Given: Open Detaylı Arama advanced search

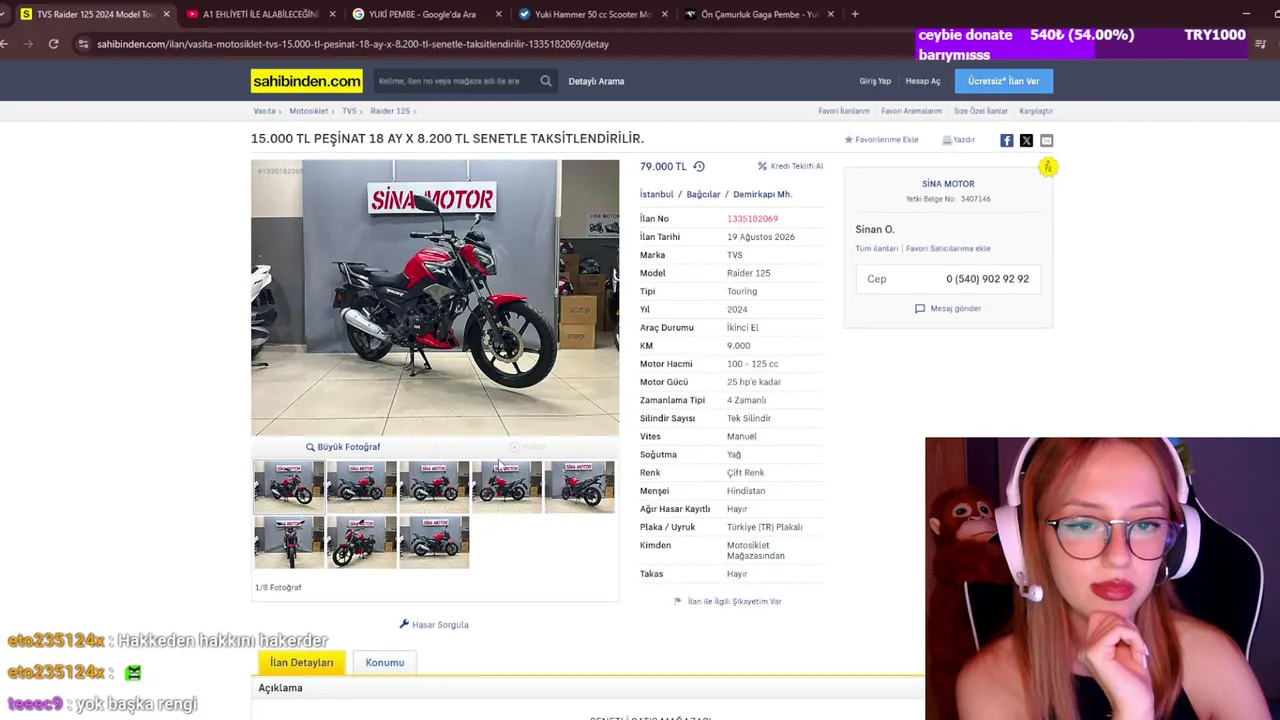Looking at the screenshot, I should click(596, 81).
